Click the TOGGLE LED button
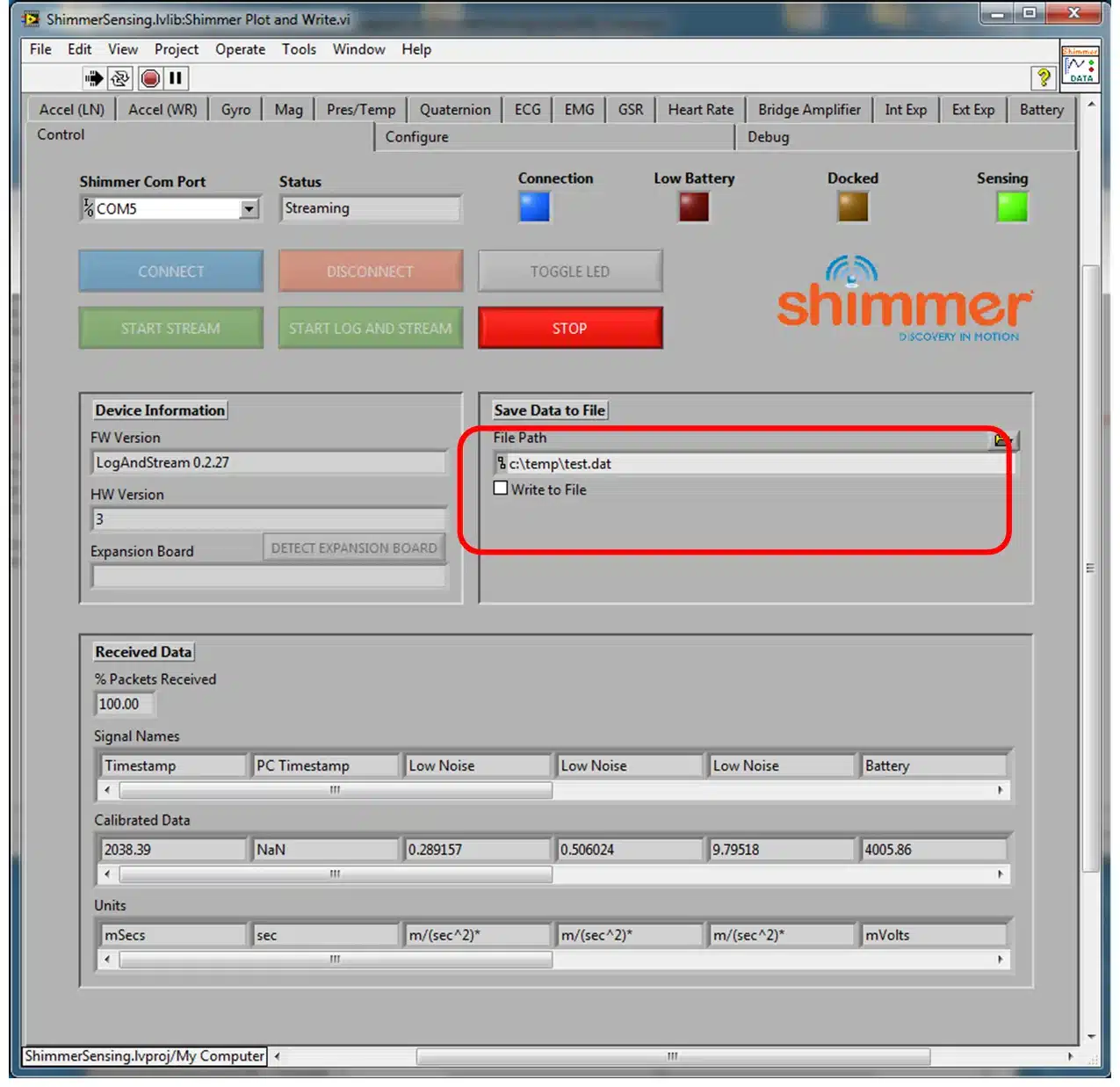 [569, 272]
